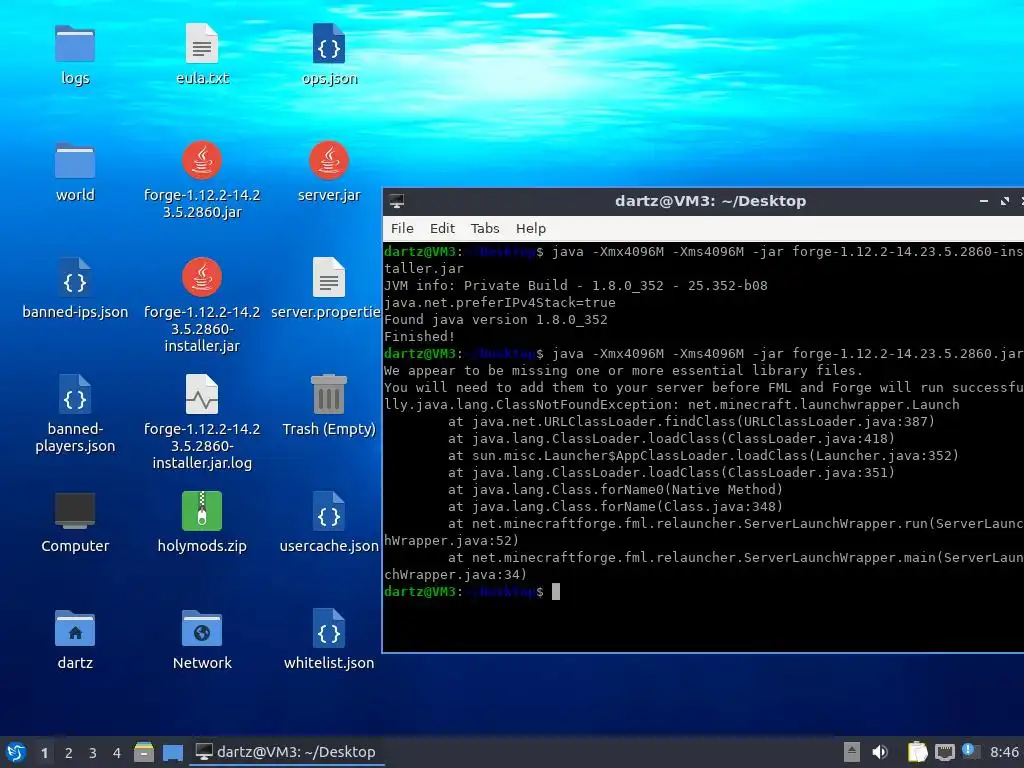The width and height of the screenshot is (1024, 768).
Task: Select the forge installer.jar.log file icon
Action: (x=202, y=395)
